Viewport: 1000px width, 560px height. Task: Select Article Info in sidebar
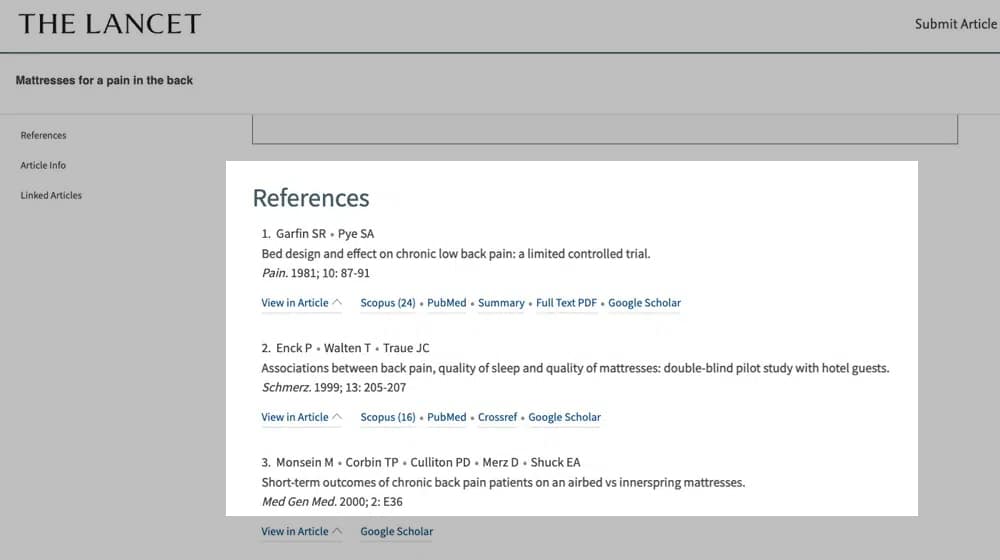pos(43,165)
